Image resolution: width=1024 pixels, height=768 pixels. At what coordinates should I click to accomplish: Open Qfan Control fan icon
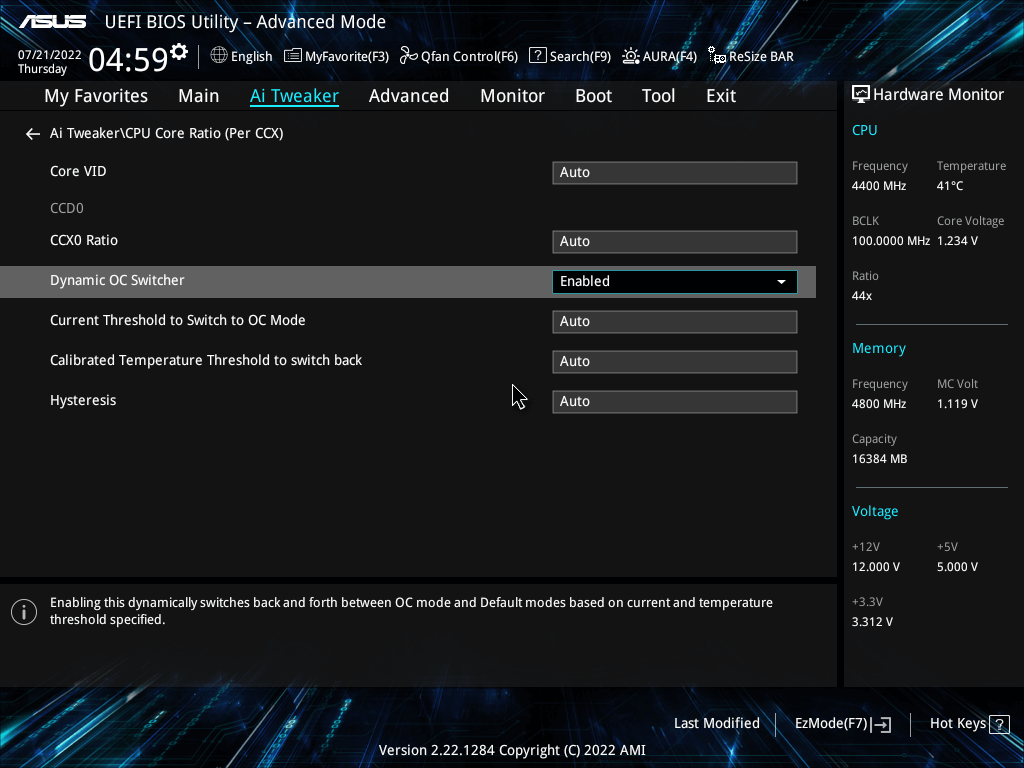point(409,56)
